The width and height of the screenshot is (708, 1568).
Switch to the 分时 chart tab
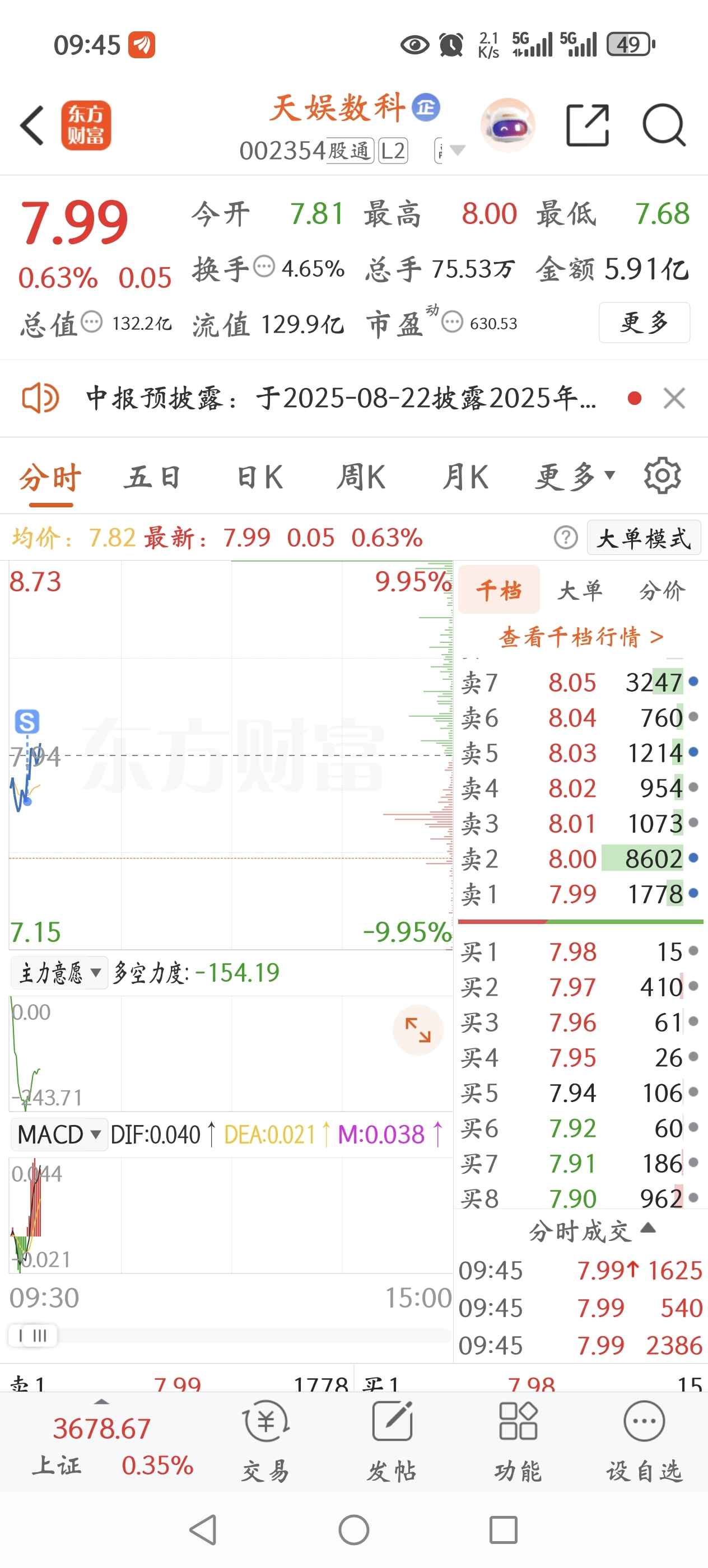[x=50, y=476]
